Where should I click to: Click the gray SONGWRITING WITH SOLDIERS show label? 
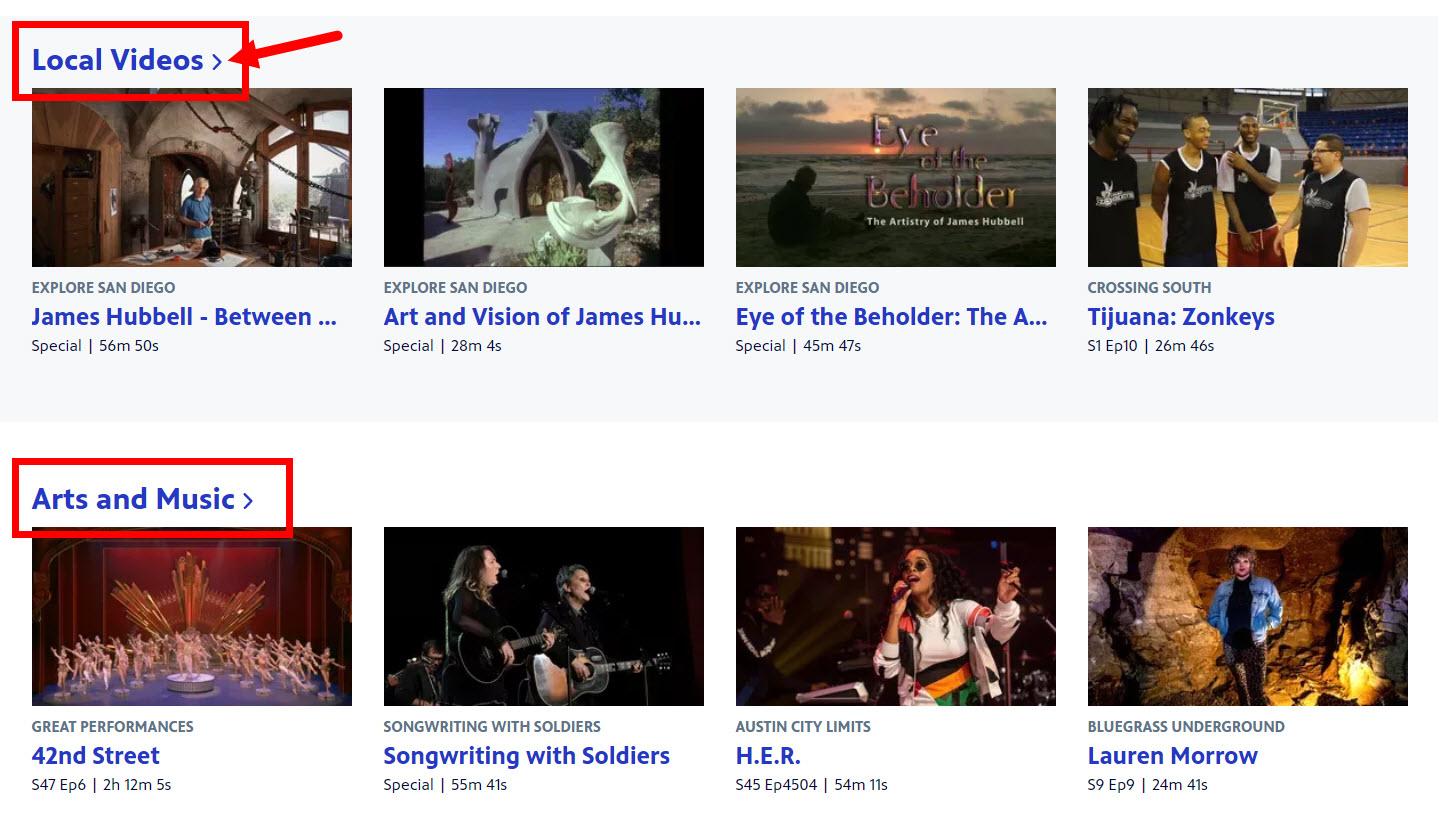pyautogui.click(x=492, y=727)
